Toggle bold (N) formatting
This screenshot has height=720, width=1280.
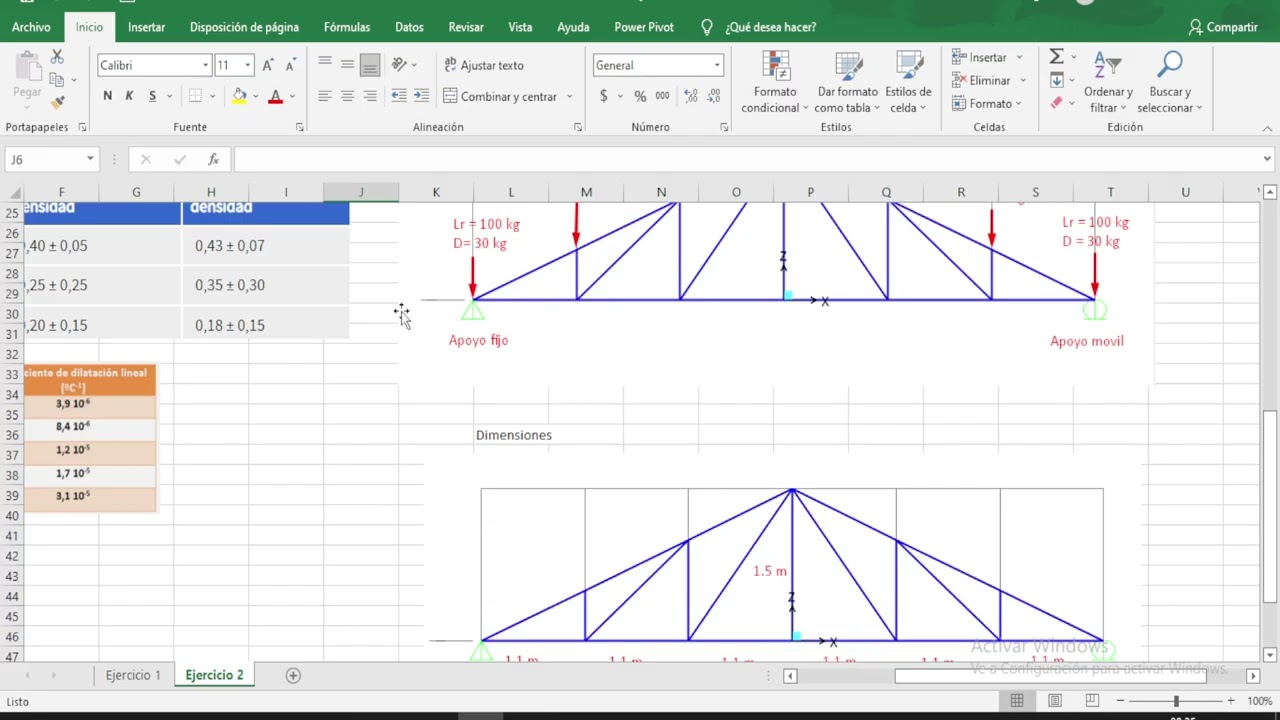point(107,96)
